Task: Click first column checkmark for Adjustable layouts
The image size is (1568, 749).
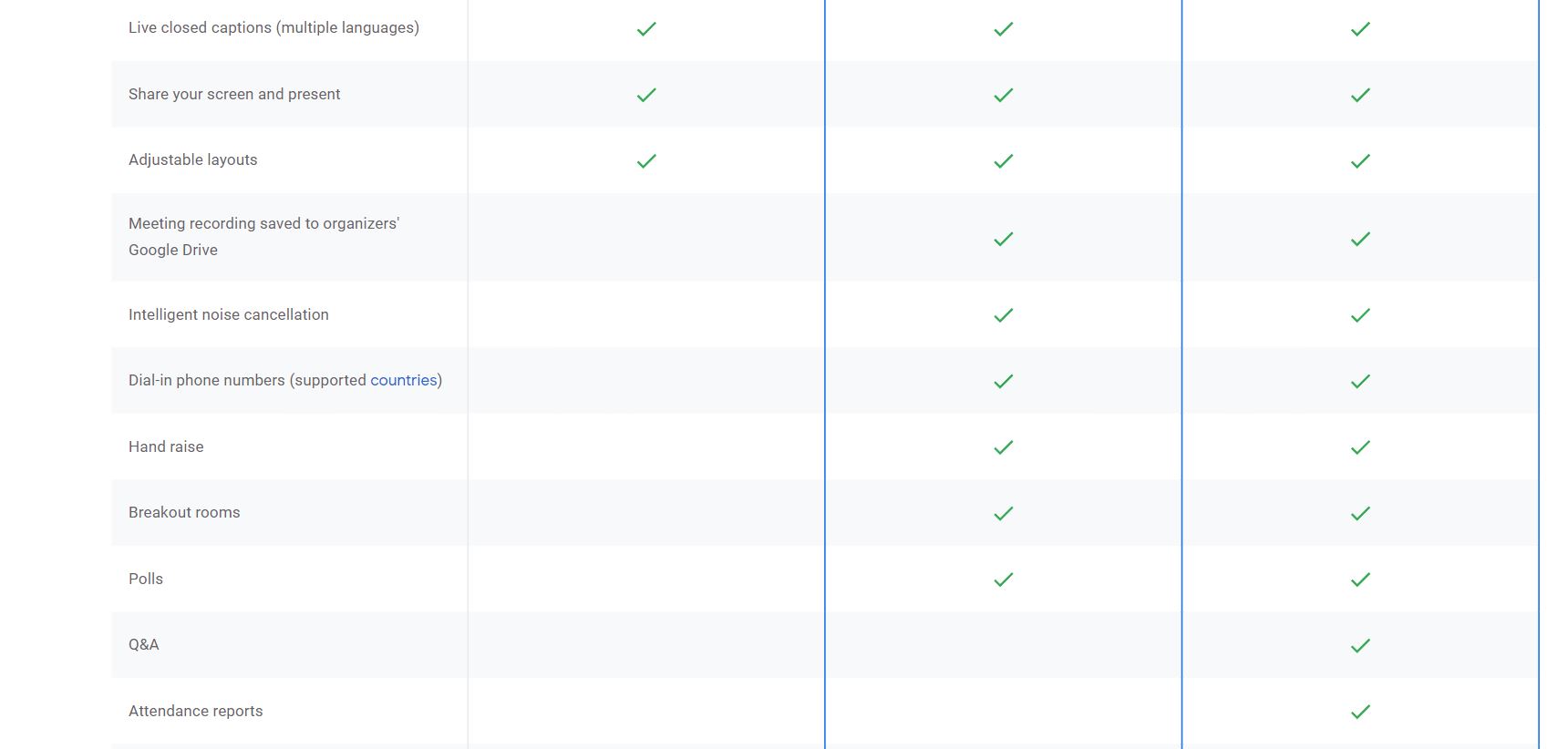Action: [646, 161]
